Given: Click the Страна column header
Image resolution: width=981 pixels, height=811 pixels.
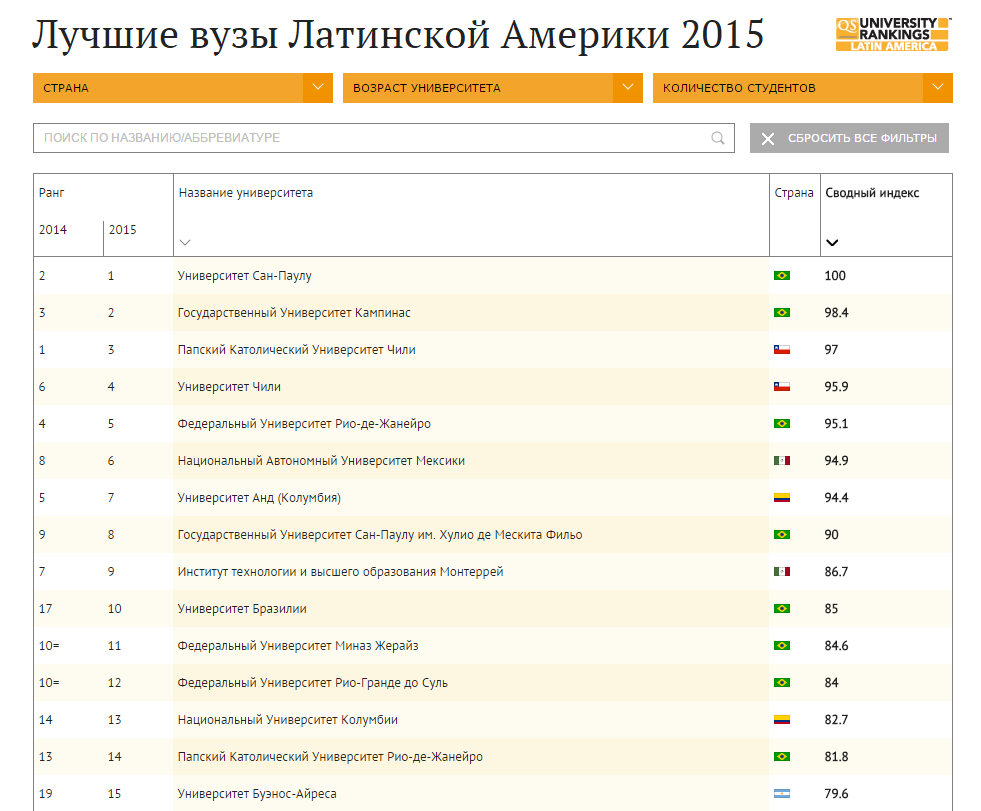Looking at the screenshot, I should click(794, 193).
